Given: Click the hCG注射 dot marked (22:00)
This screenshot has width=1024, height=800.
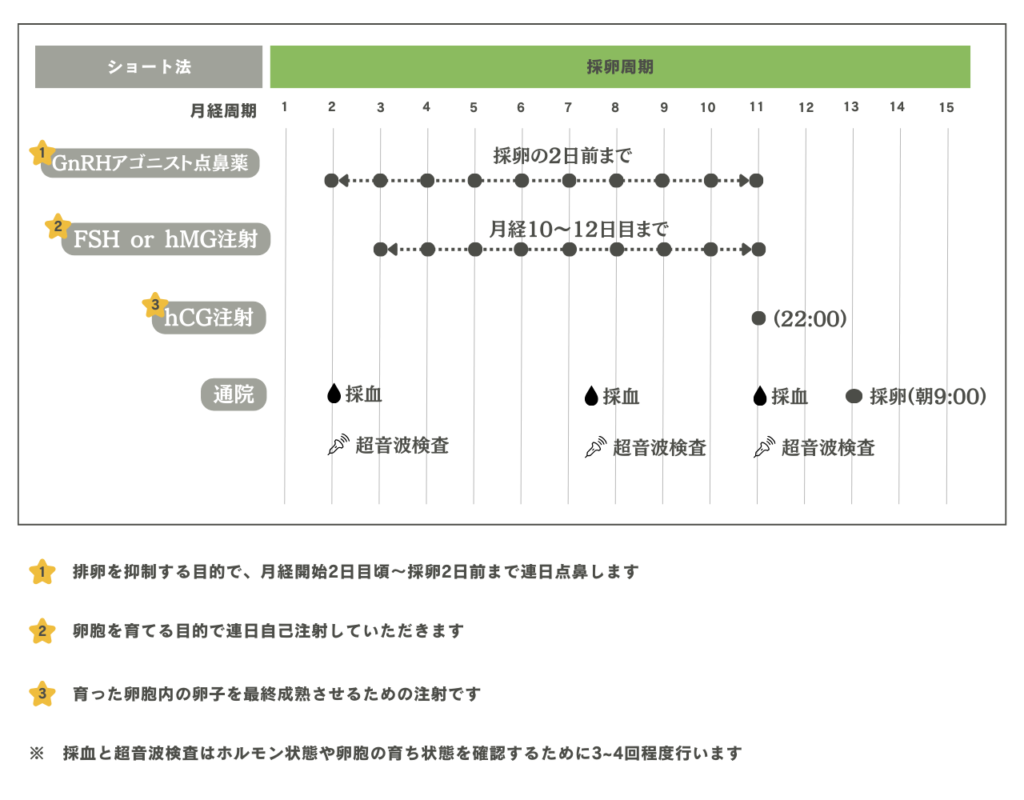Looking at the screenshot, I should tap(758, 317).
